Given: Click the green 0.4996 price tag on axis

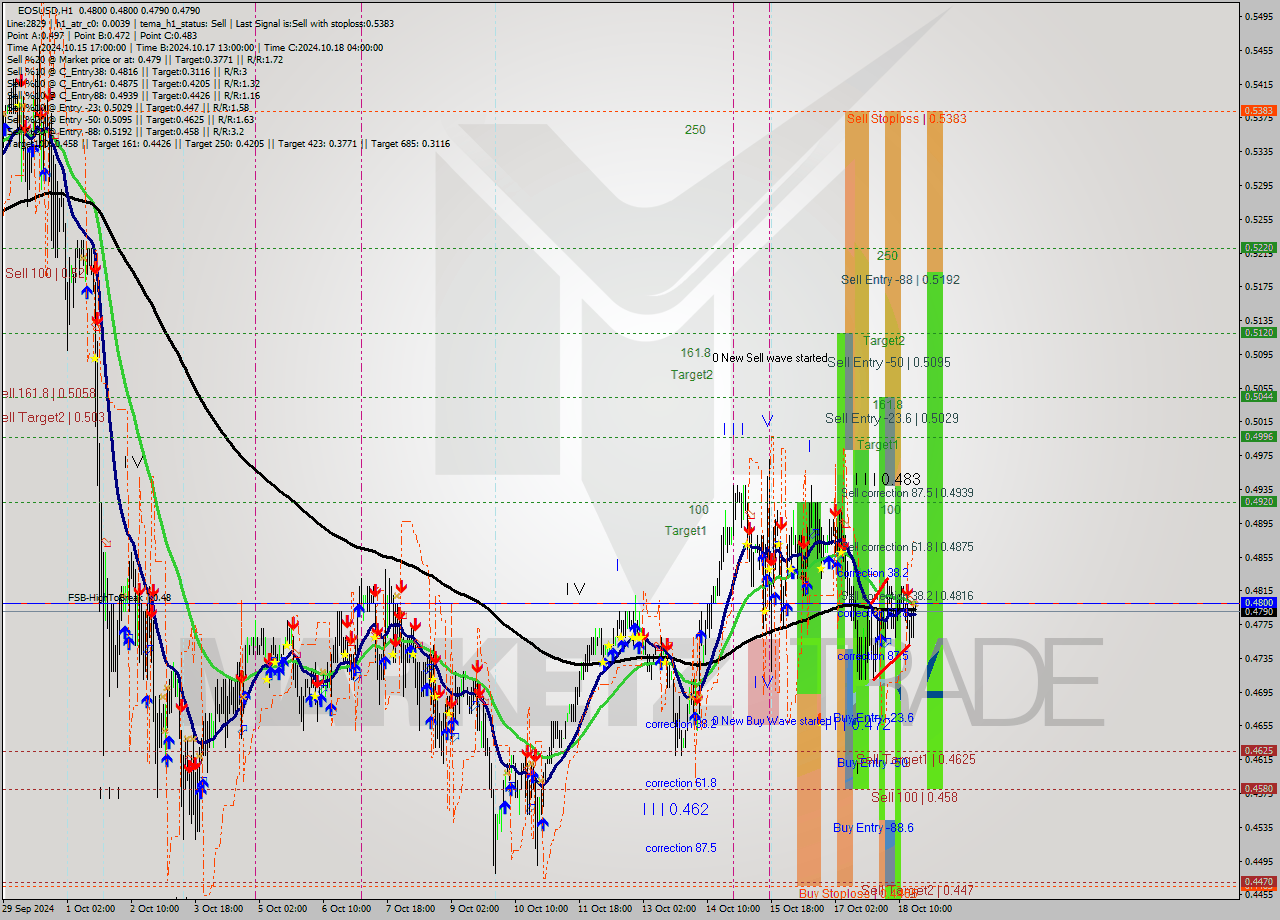Looking at the screenshot, I should pyautogui.click(x=1257, y=436).
